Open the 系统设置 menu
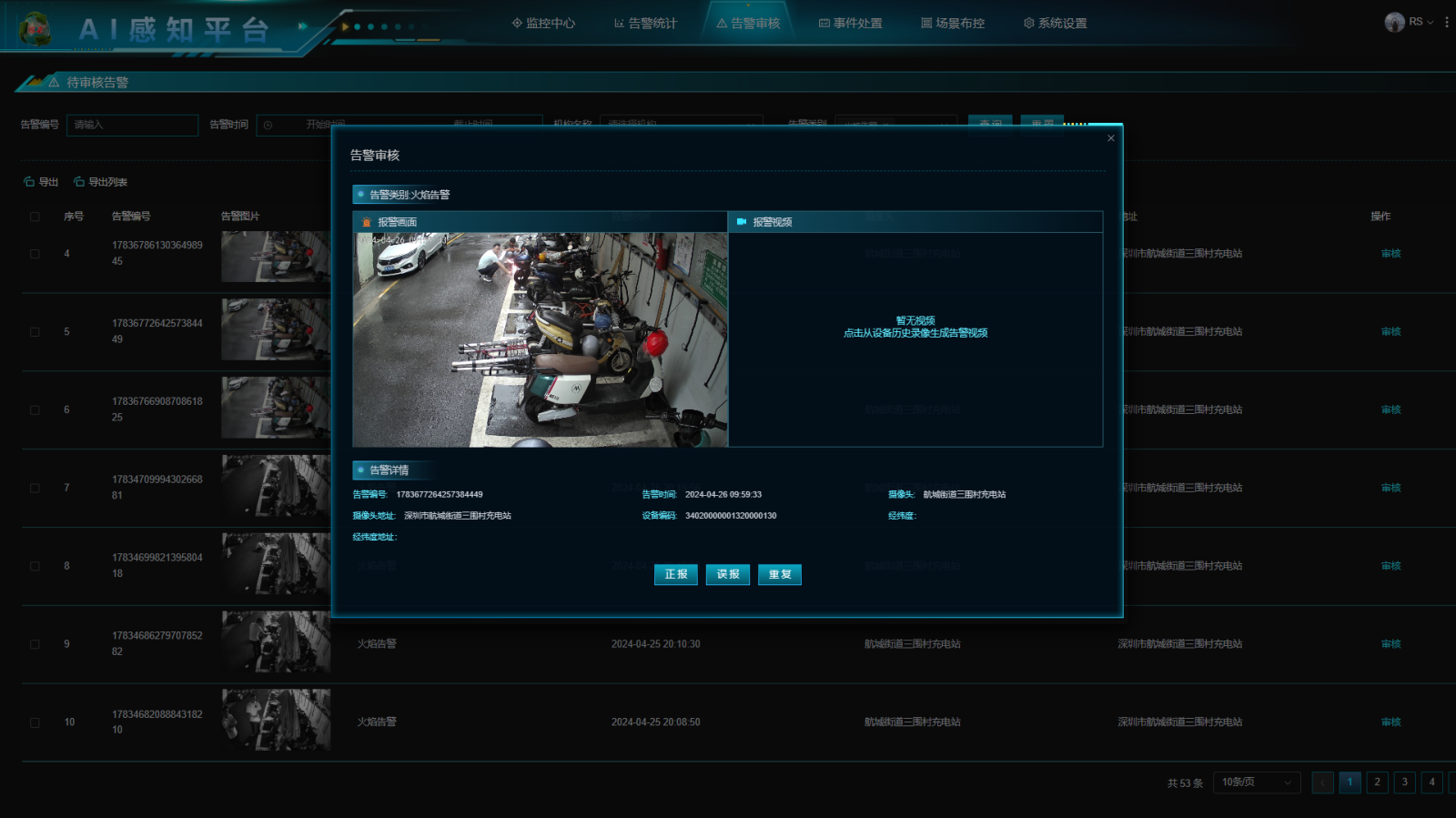 tap(1056, 23)
